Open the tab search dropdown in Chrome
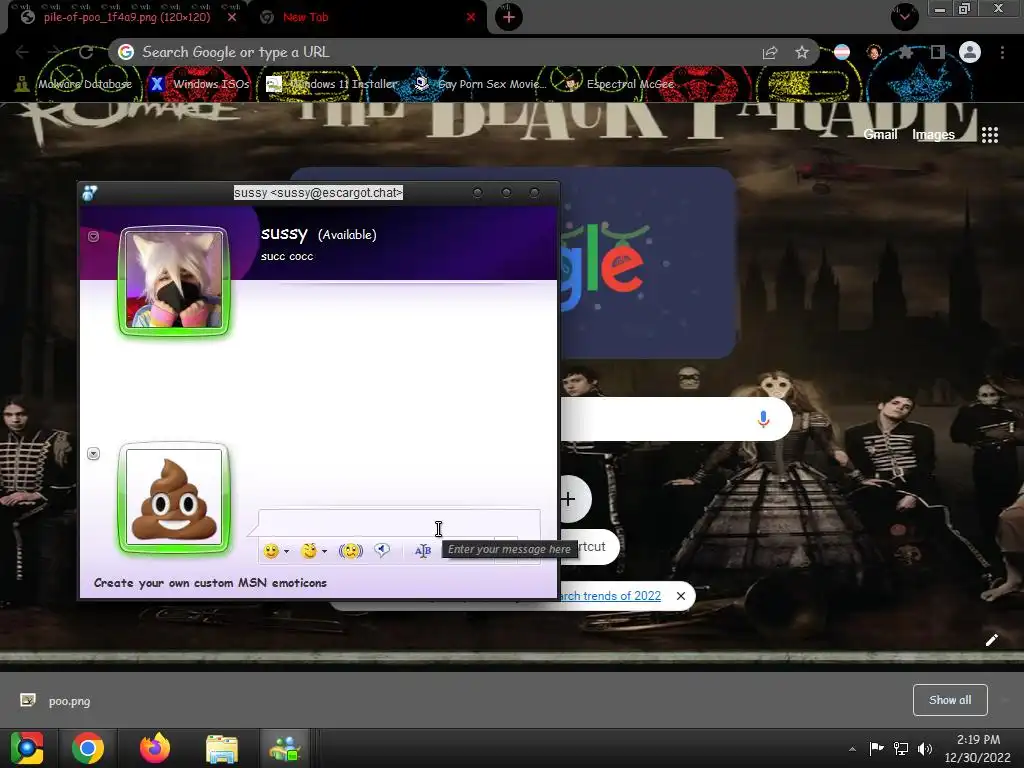This screenshot has width=1024, height=768. (x=904, y=16)
